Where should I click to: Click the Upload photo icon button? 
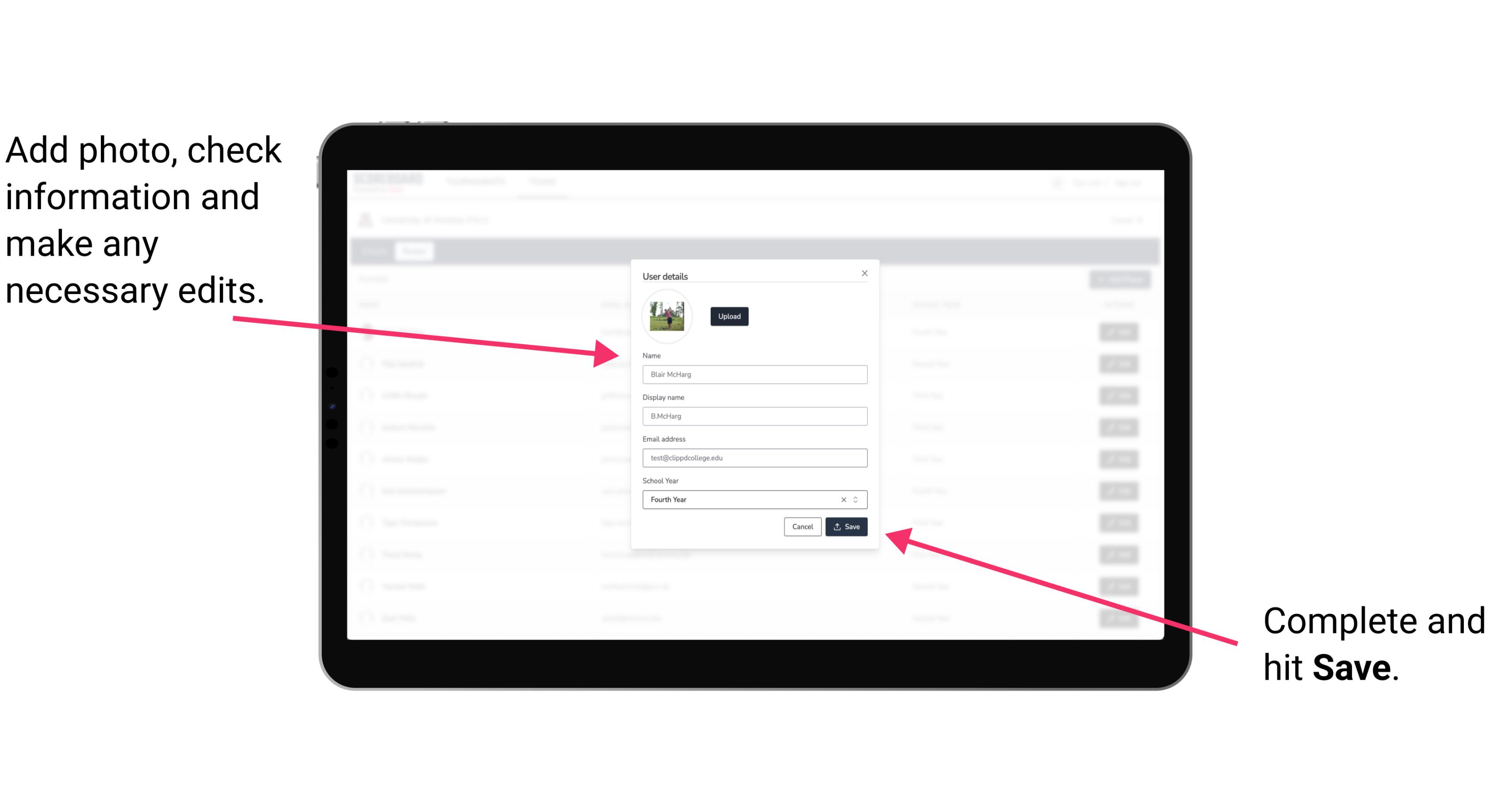coord(729,316)
